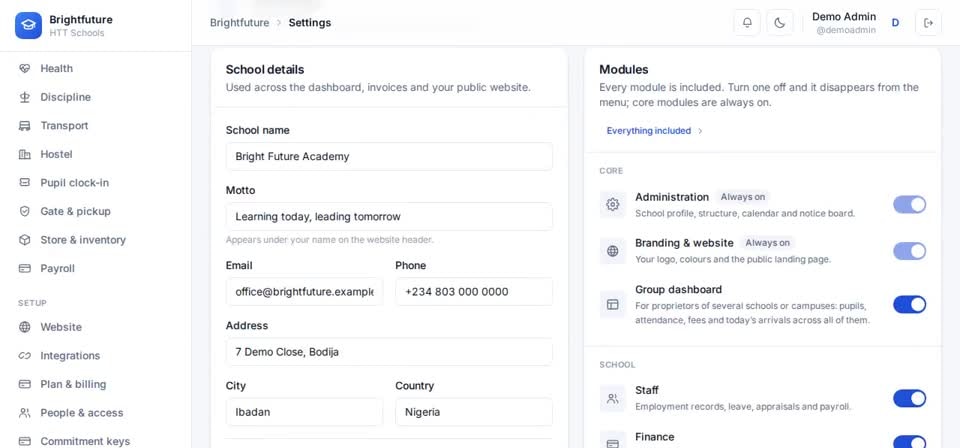This screenshot has height=448, width=960.
Task: Open the notifications bell
Action: [747, 23]
